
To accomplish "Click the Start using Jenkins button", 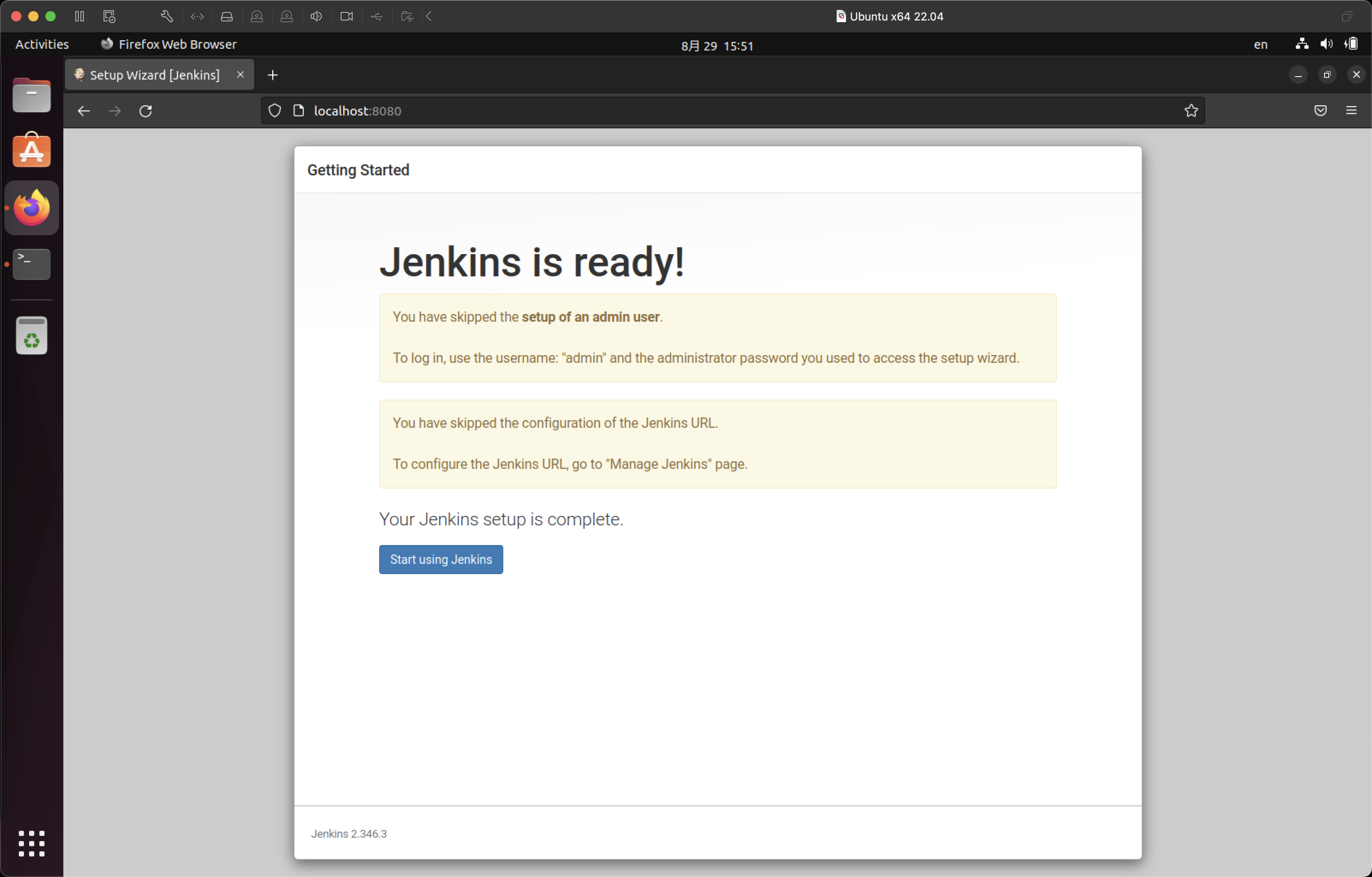I will [x=441, y=559].
